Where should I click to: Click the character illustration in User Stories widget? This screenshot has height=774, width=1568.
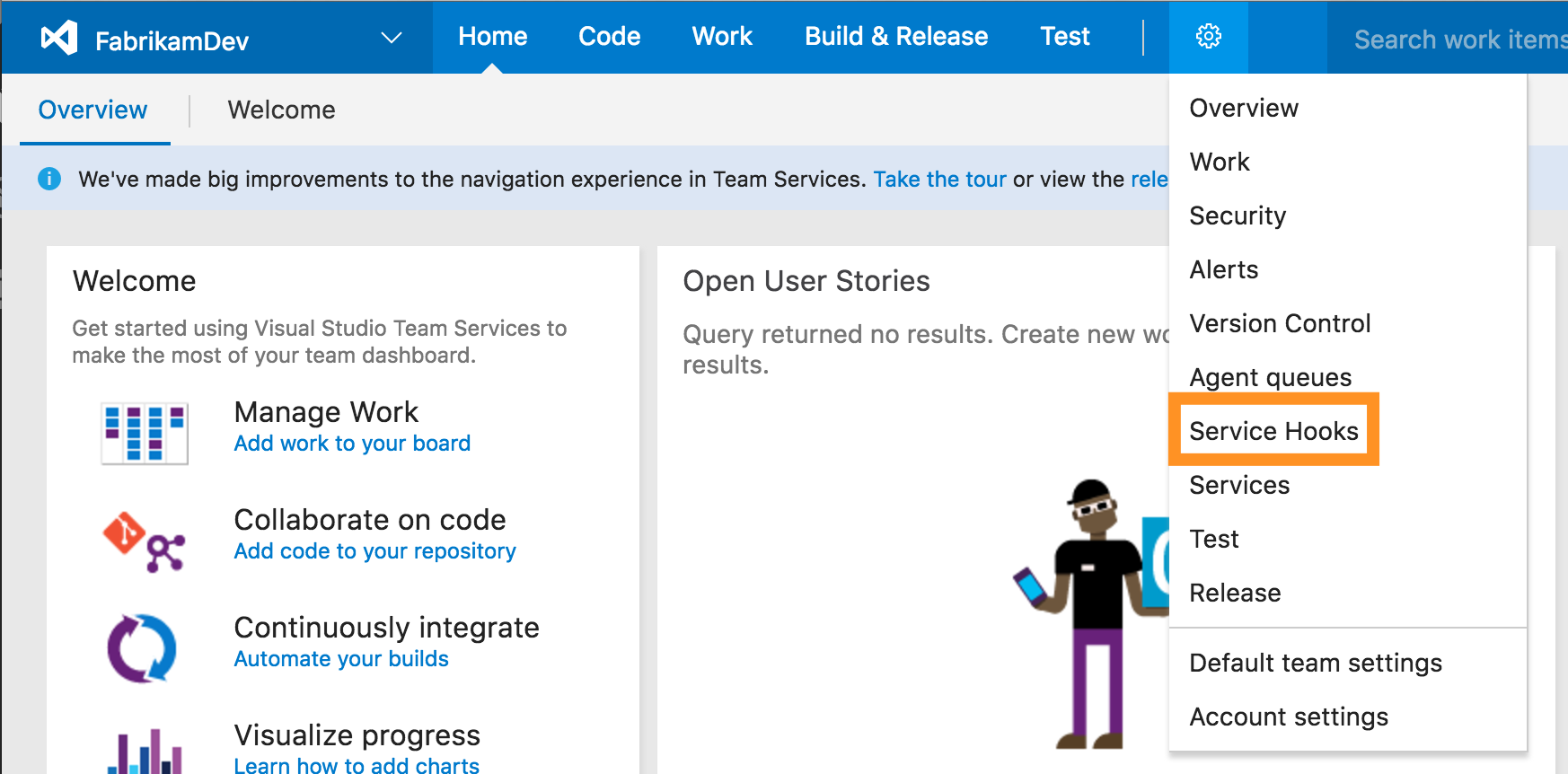point(1090,614)
